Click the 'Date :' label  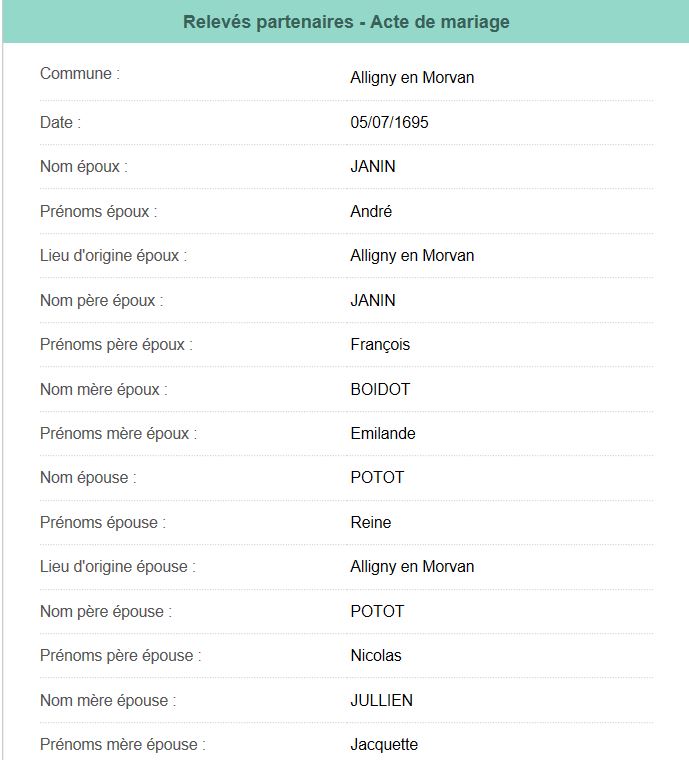point(60,123)
